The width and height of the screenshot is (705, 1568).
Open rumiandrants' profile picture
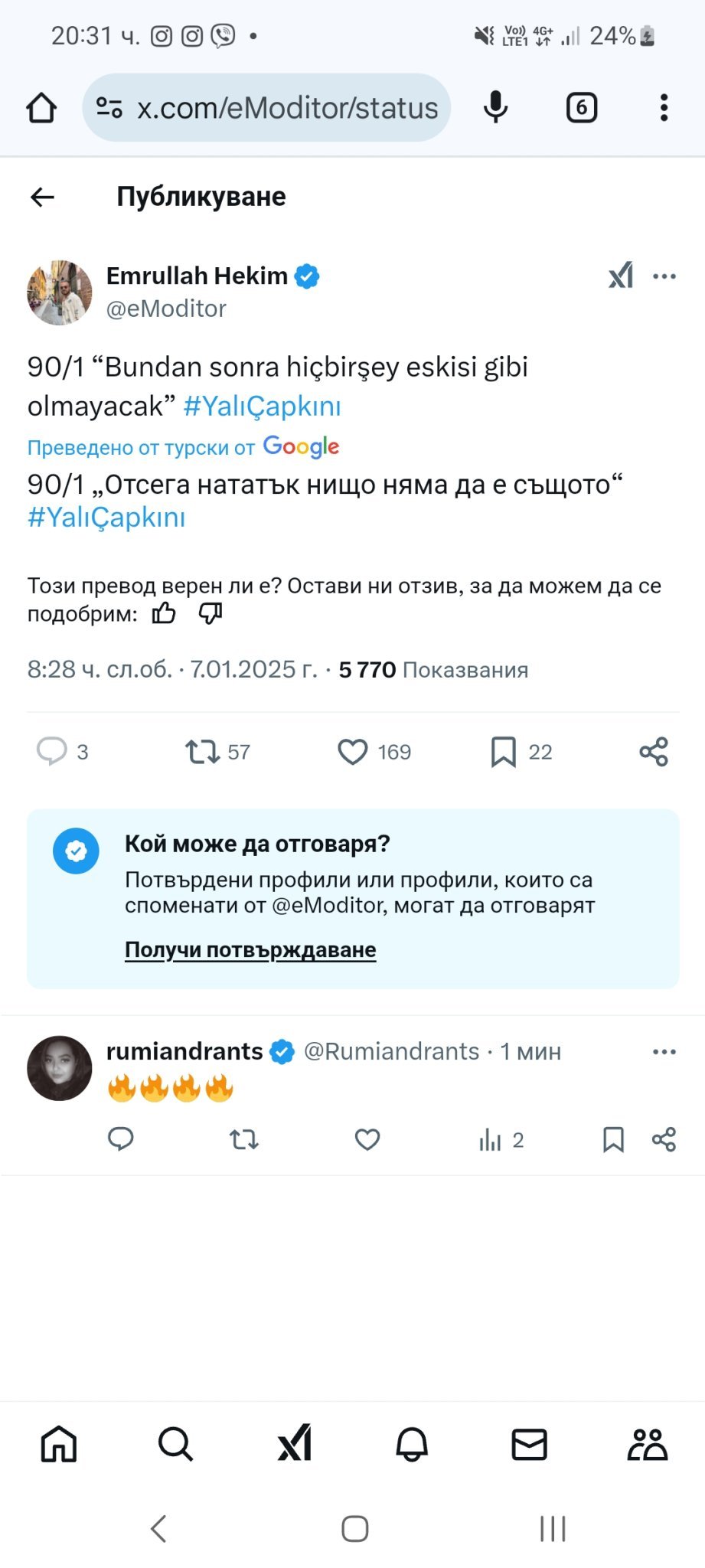(x=60, y=1068)
